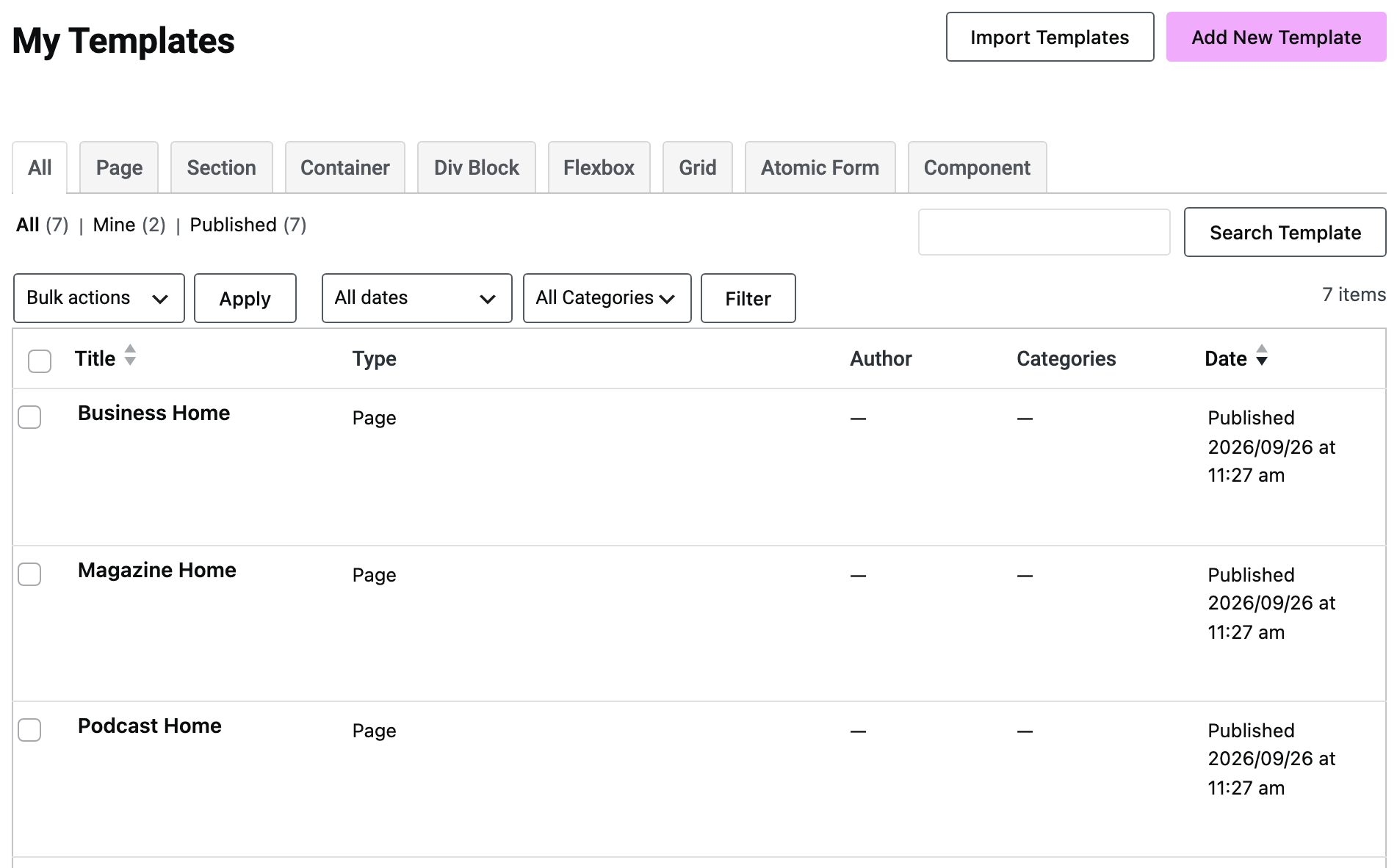Image resolution: width=1397 pixels, height=868 pixels.
Task: Click the Search Template button
Action: click(x=1285, y=232)
